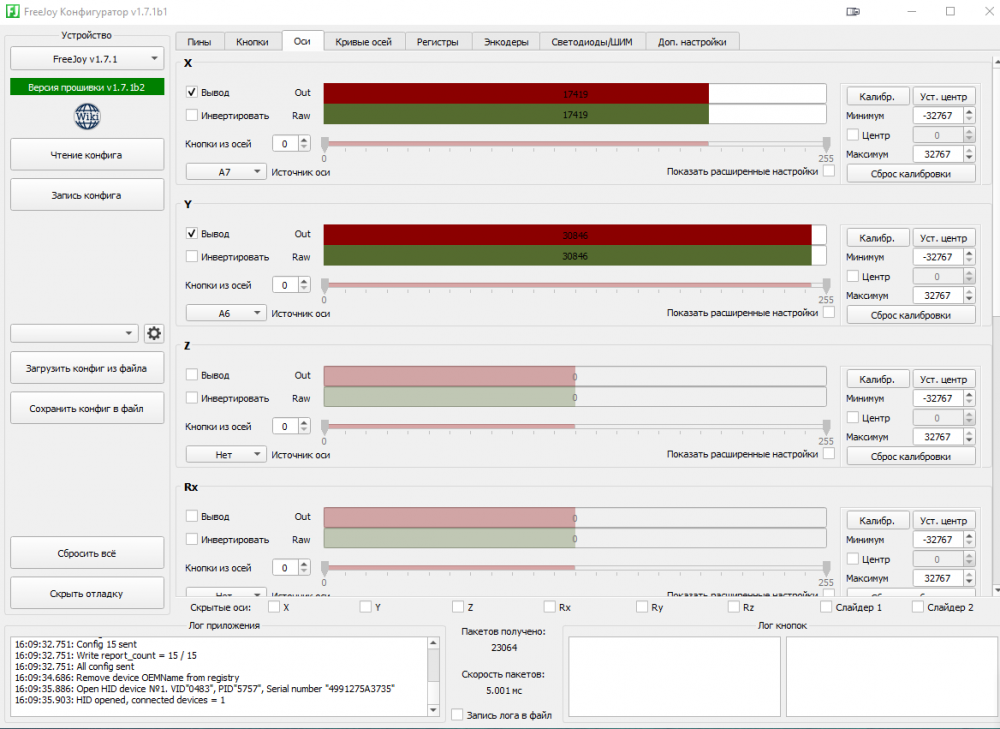Click the X axis buttons range slider

click(574, 144)
